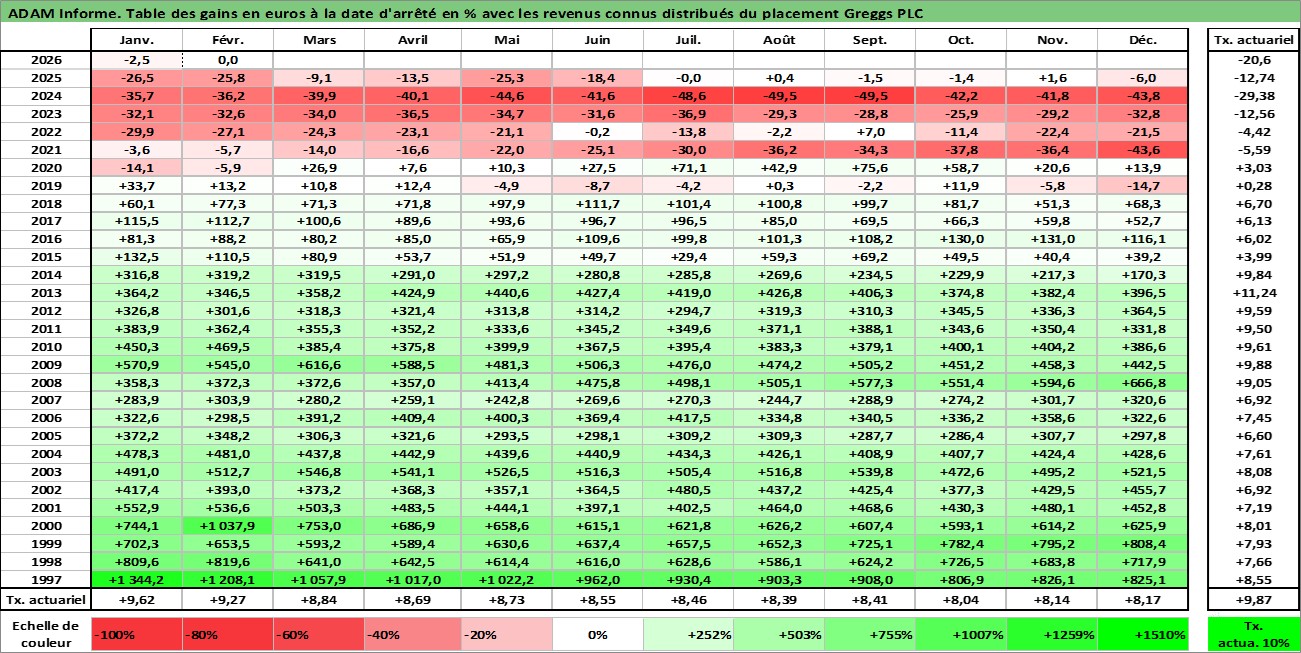This screenshot has height=653, width=1301.
Task: Select the 2026 year row label
Action: [44, 60]
